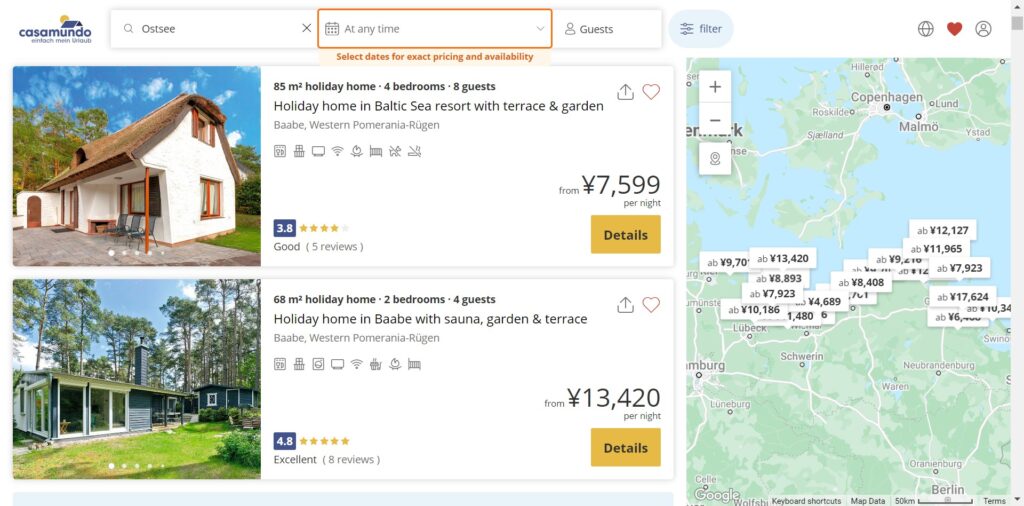Image resolution: width=1024 pixels, height=506 pixels.
Task: Share the Baltic Sea resort holiday home
Action: click(626, 92)
